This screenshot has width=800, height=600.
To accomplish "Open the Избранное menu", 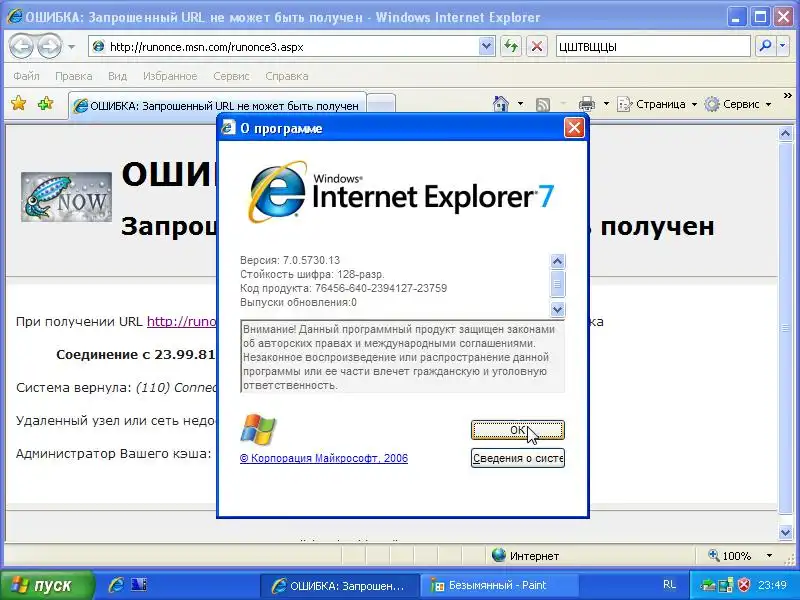I will (x=170, y=76).
